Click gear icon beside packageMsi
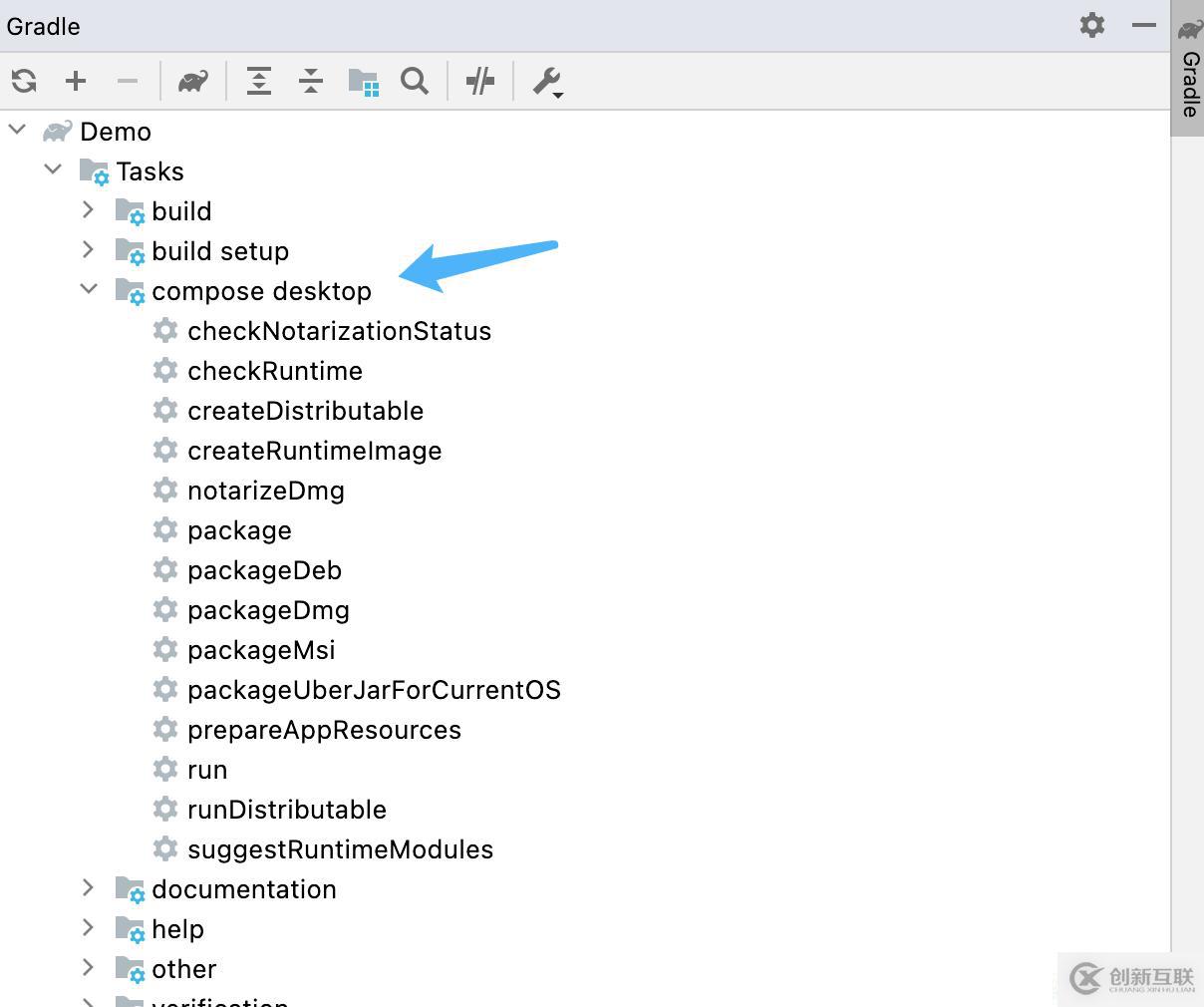1204x1007 pixels. [164, 649]
